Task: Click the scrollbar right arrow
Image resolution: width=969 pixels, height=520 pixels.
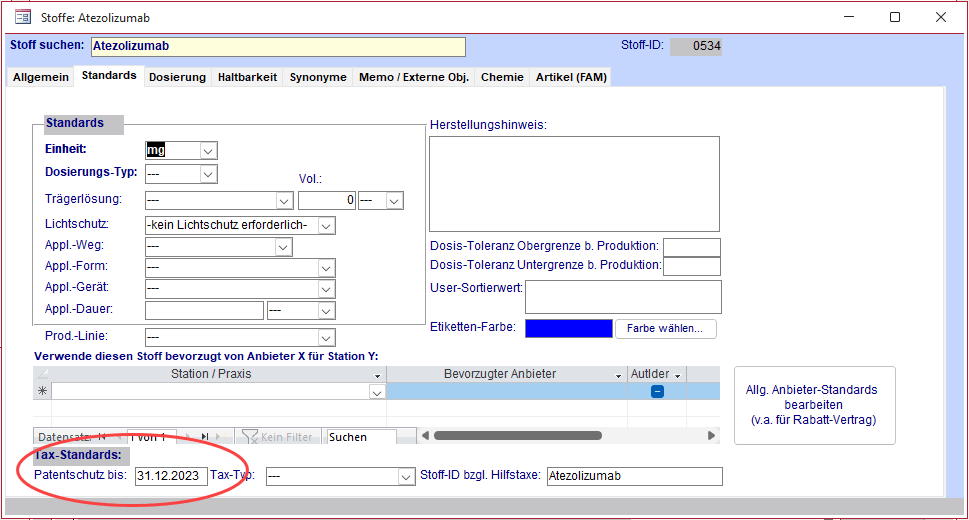Action: pyautogui.click(x=711, y=436)
